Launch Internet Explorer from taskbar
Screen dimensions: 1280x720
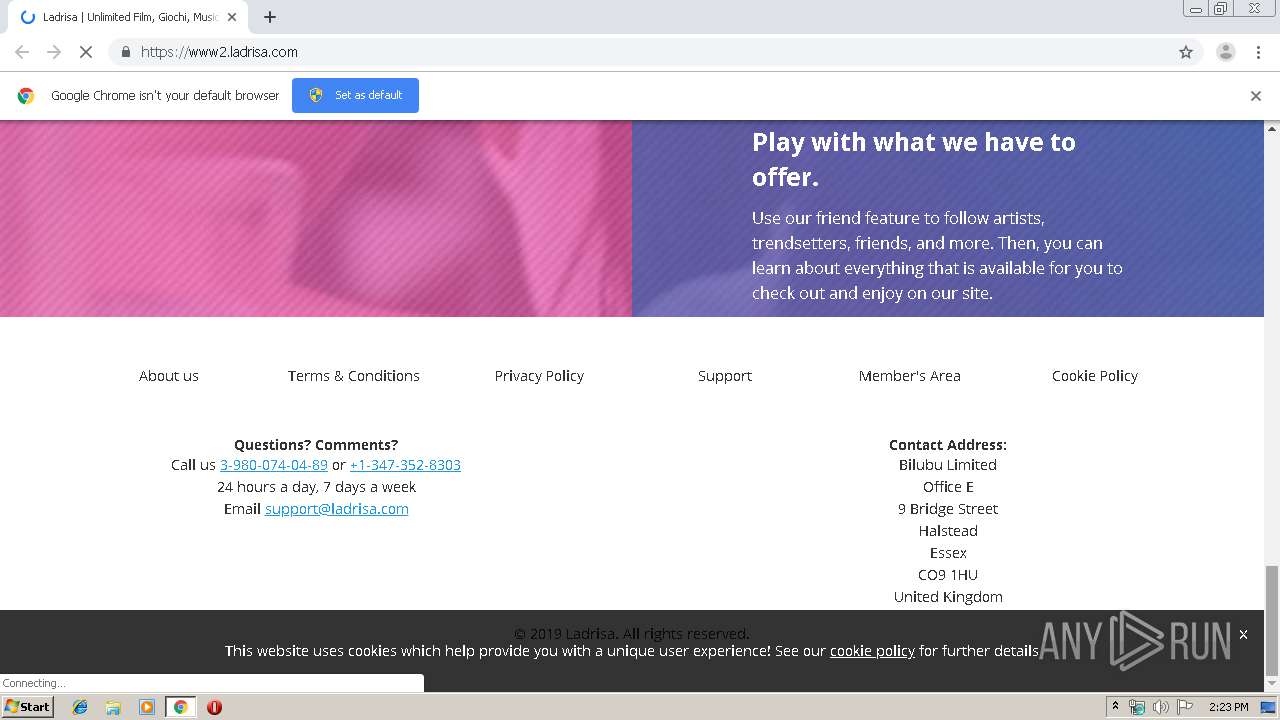pos(80,707)
